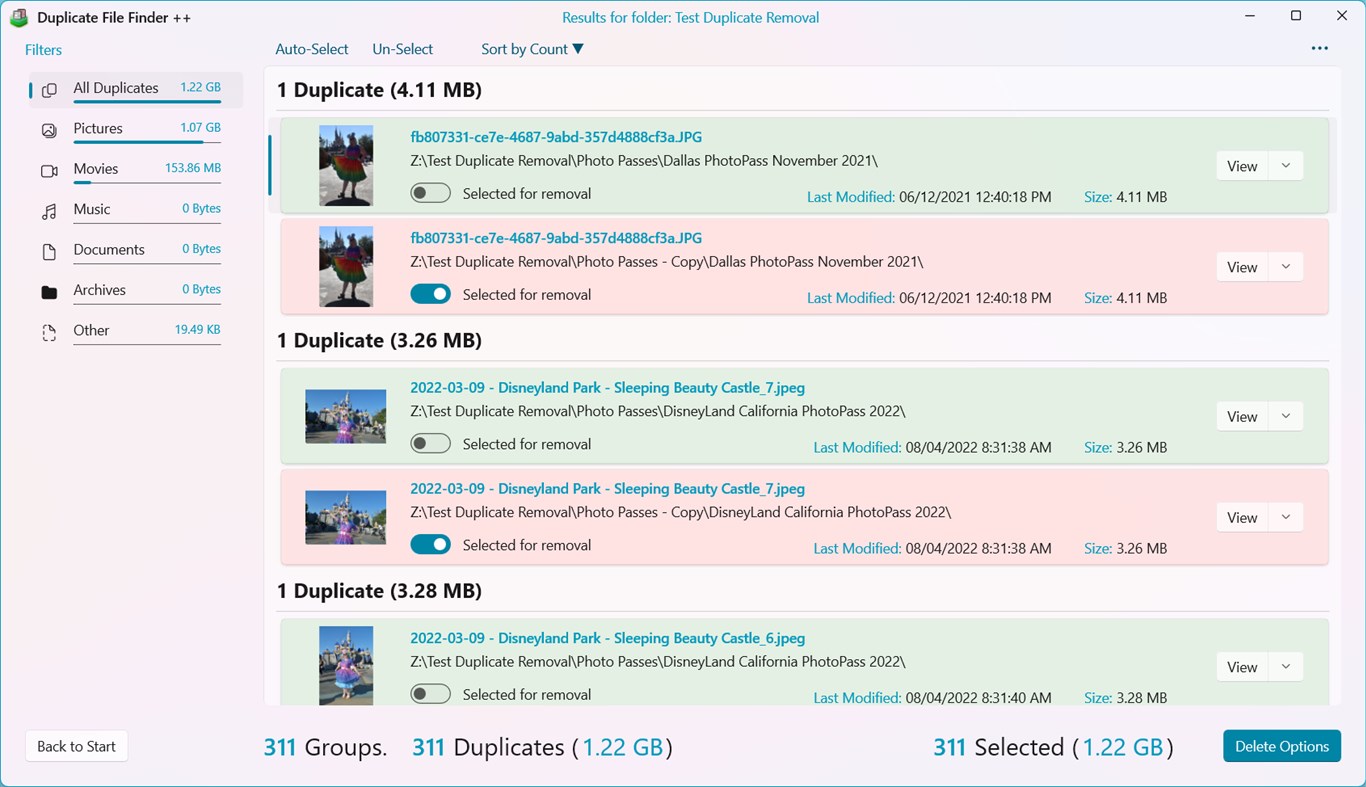The width and height of the screenshot is (1366, 787).
Task: Open the Archives category icon
Action: (x=49, y=290)
